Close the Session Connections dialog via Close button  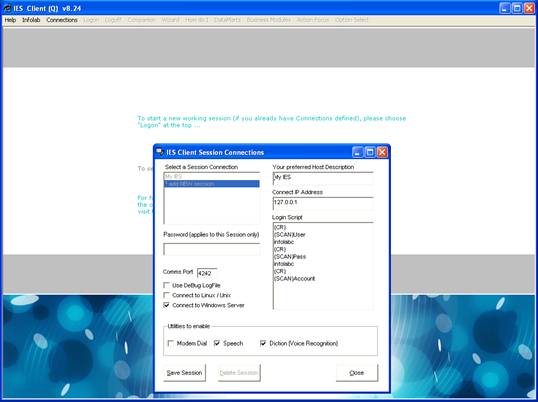(357, 373)
